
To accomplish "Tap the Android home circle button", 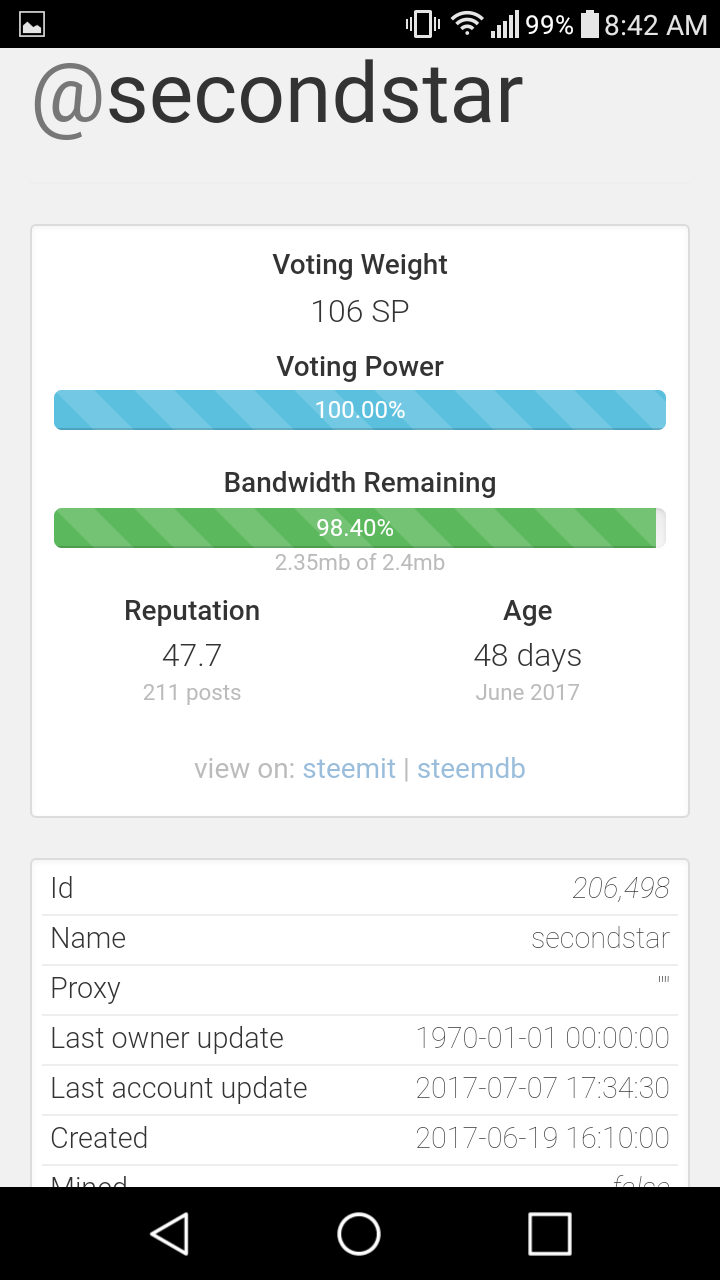I will [359, 1233].
